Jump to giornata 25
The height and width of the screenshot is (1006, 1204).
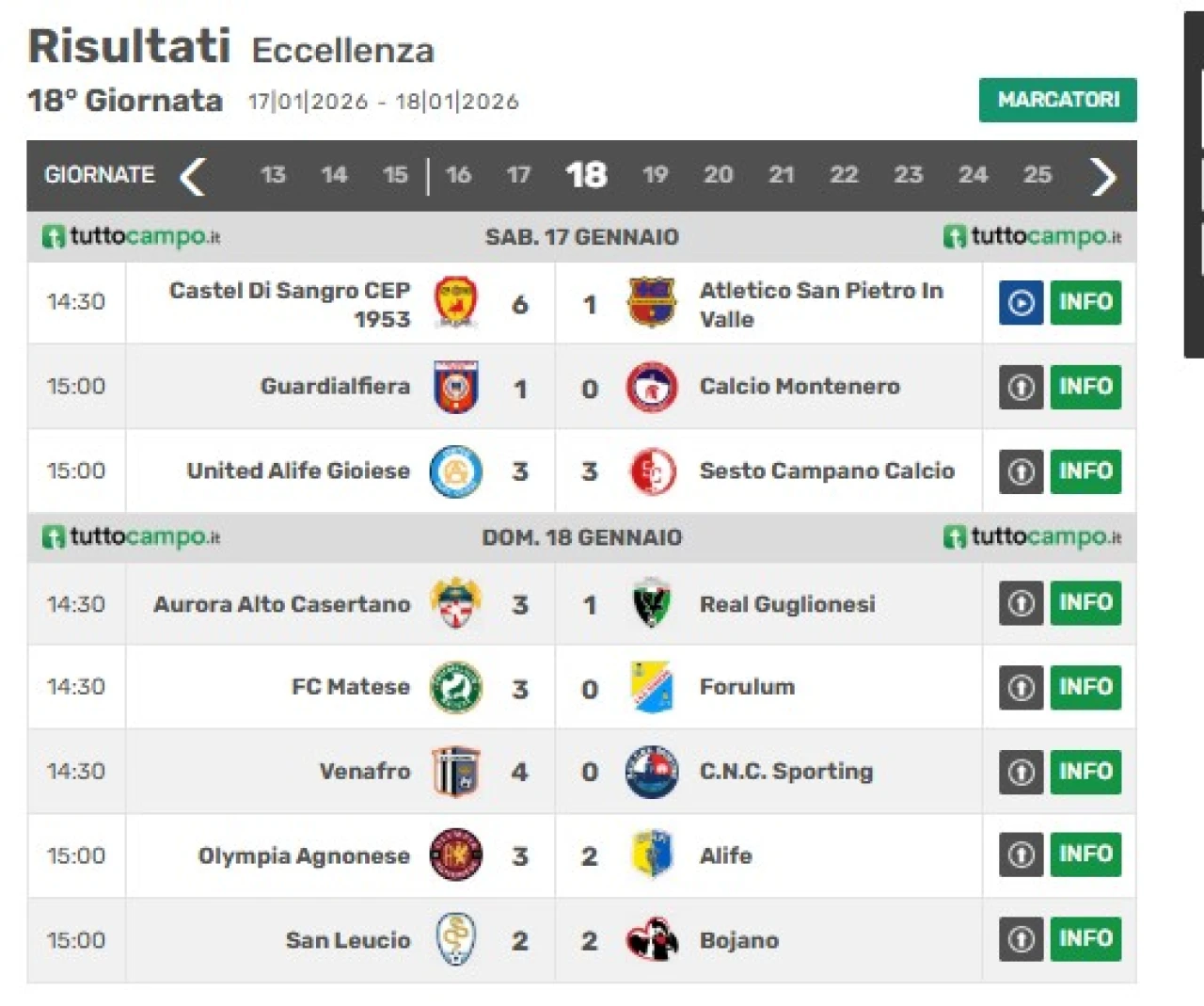pyautogui.click(x=1038, y=175)
